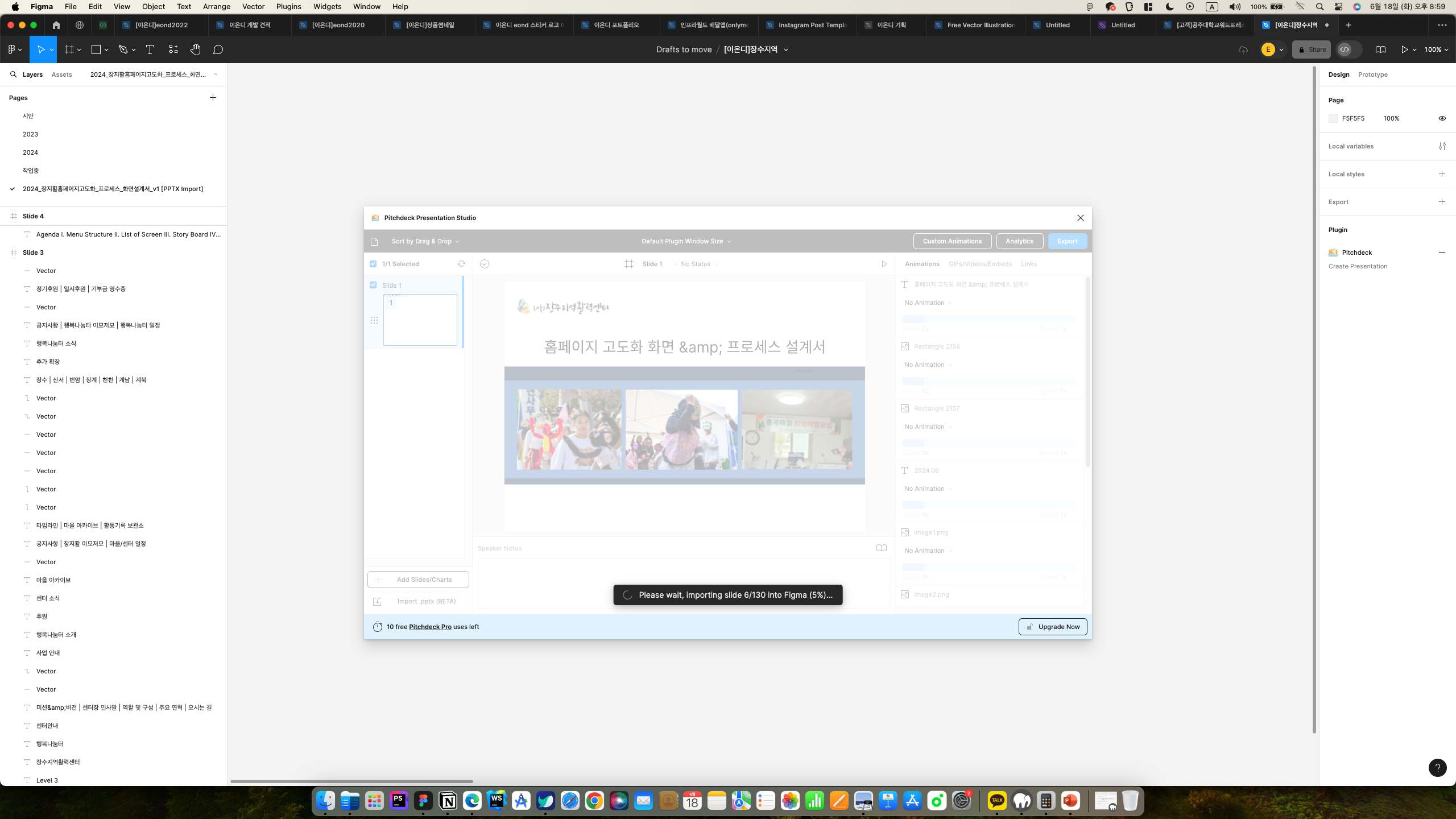Image resolution: width=1456 pixels, height=819 pixels.
Task: Open the Resources tool
Action: click(173, 49)
